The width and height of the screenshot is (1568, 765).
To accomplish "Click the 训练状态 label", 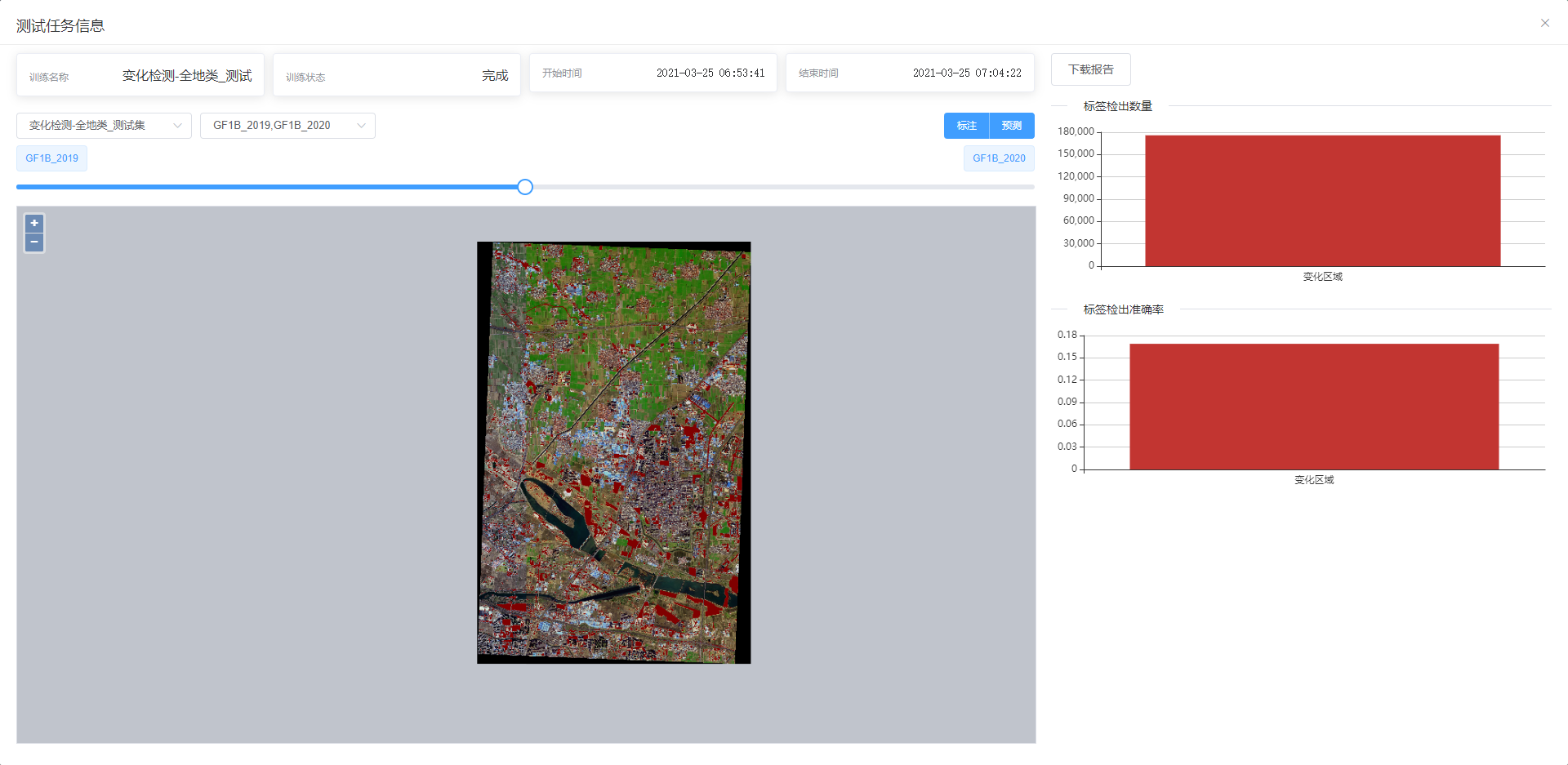I will tap(305, 78).
